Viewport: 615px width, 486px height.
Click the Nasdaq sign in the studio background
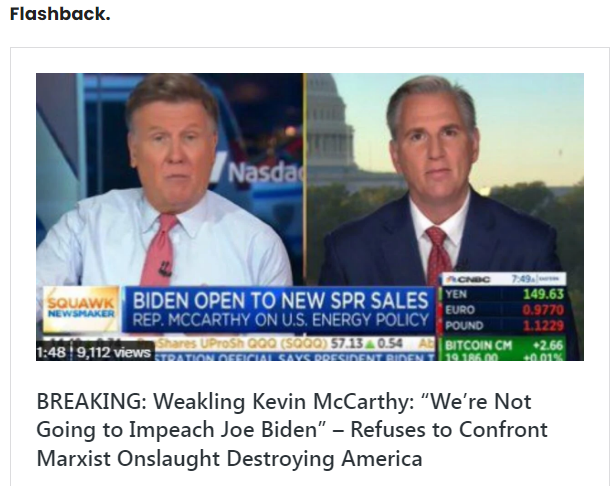[x=265, y=173]
